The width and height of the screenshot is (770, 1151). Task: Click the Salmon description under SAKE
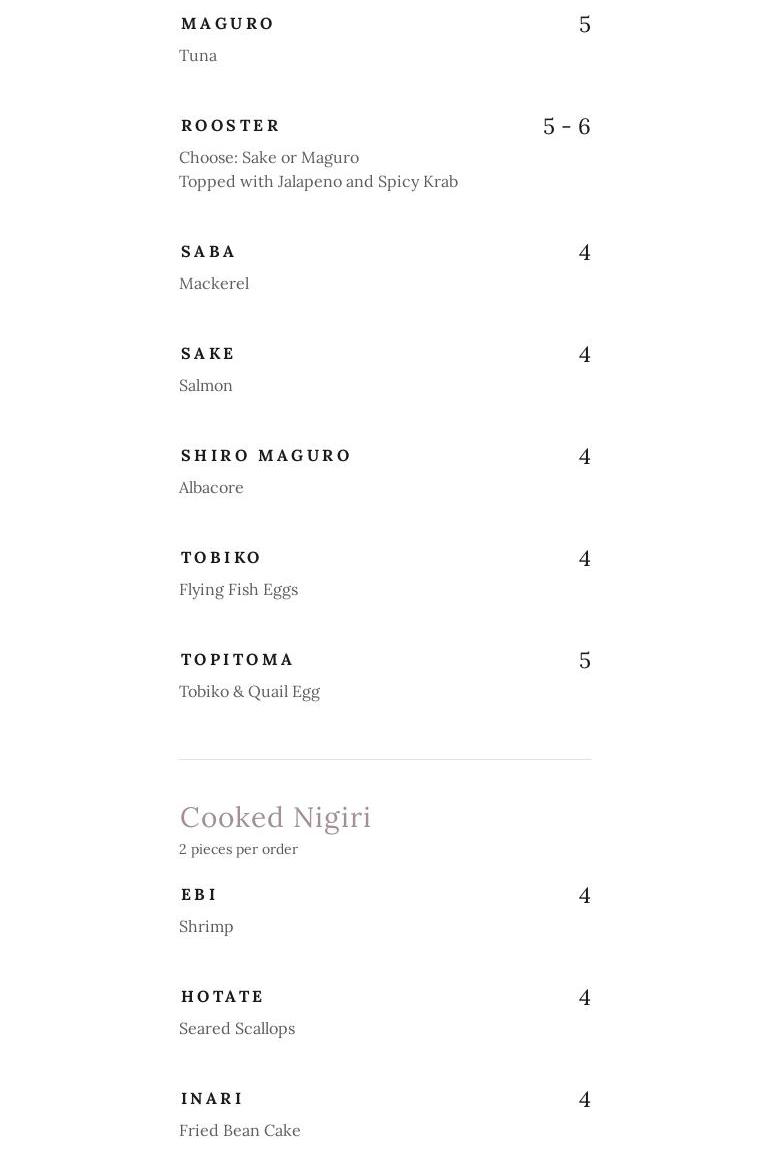pyautogui.click(x=206, y=385)
